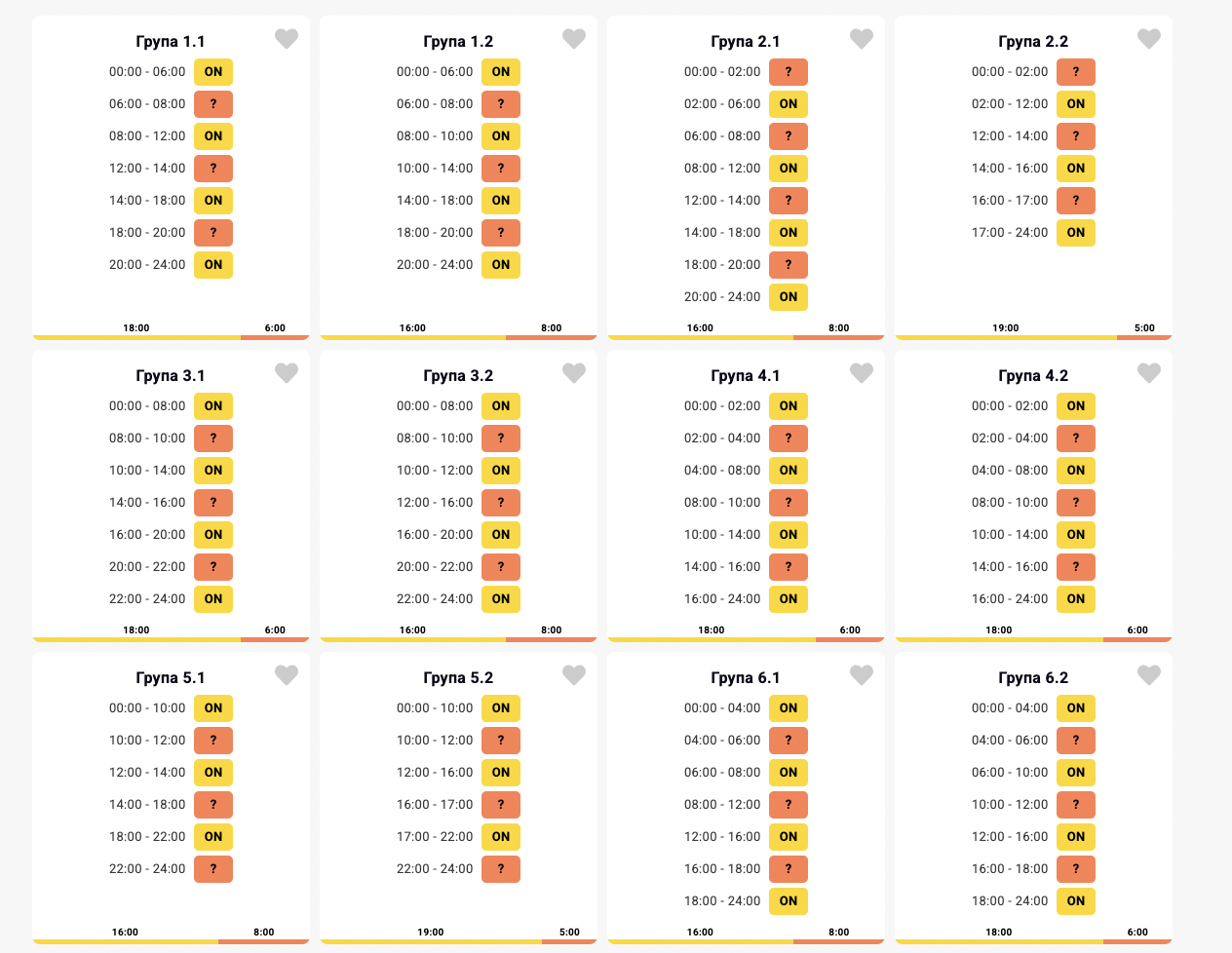Click the heart beside Група 5.2
The height and width of the screenshot is (953, 1232).
[x=573, y=675]
